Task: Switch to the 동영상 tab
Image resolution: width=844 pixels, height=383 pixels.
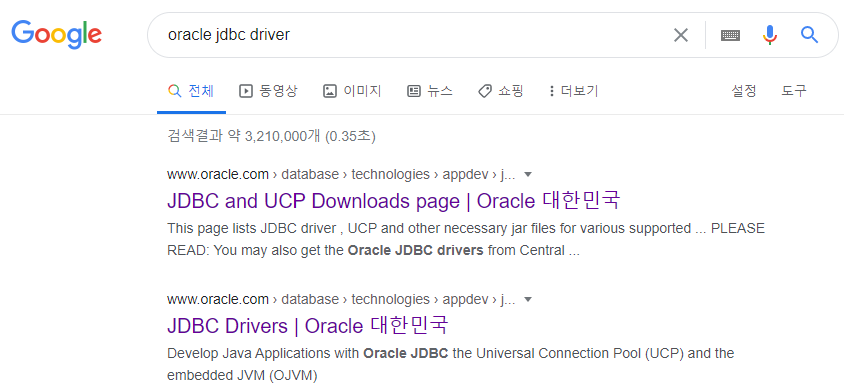Action: click(268, 91)
